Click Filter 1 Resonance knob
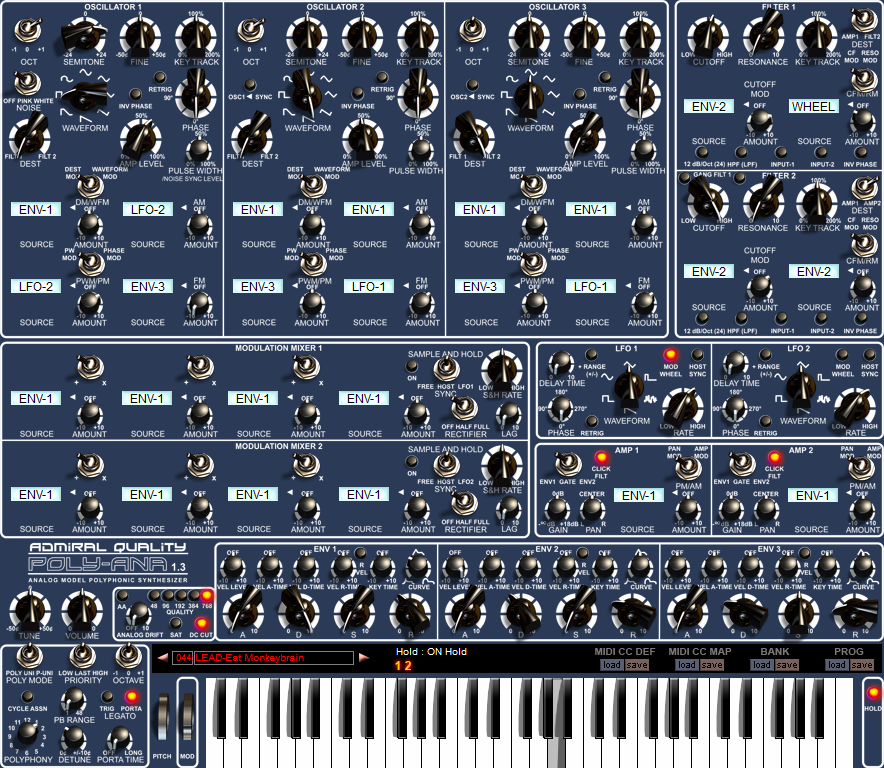 763,35
